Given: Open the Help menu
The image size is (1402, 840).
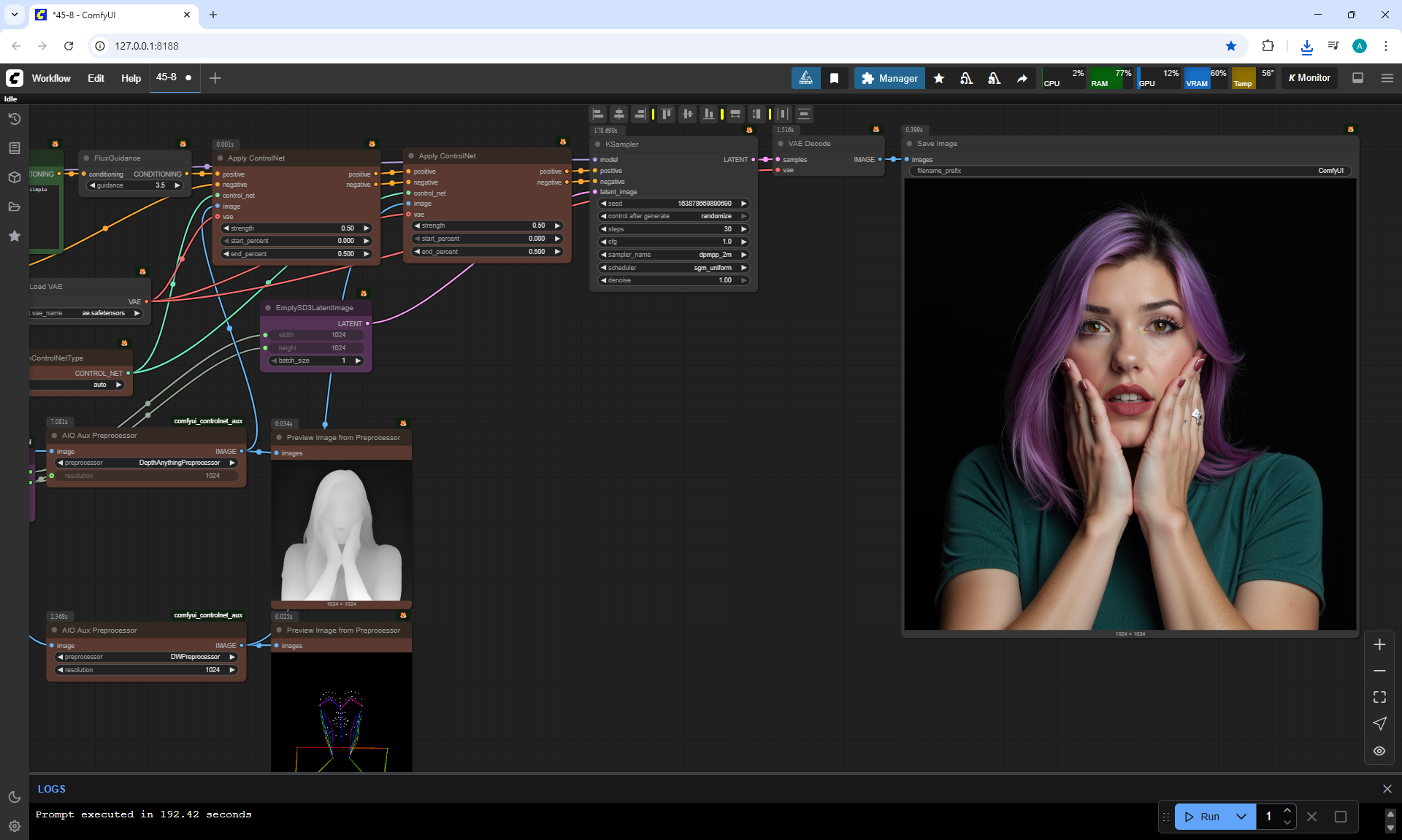Looking at the screenshot, I should click(x=131, y=78).
